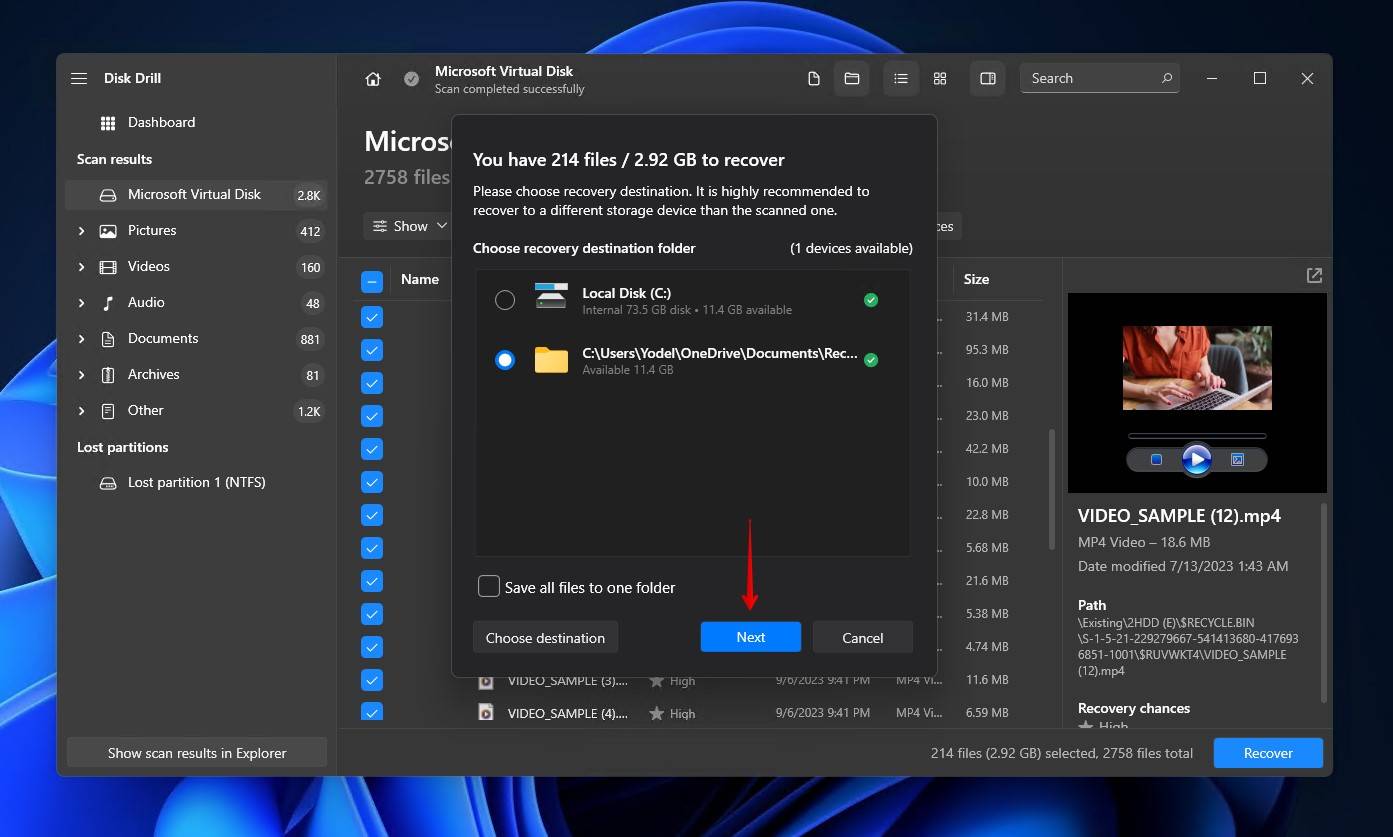
Task: Click the Archives category icon
Action: pos(108,375)
